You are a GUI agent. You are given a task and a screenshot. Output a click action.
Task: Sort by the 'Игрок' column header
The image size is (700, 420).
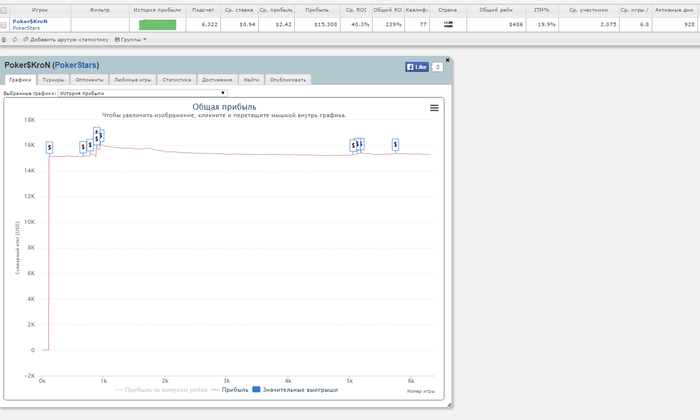coord(40,10)
